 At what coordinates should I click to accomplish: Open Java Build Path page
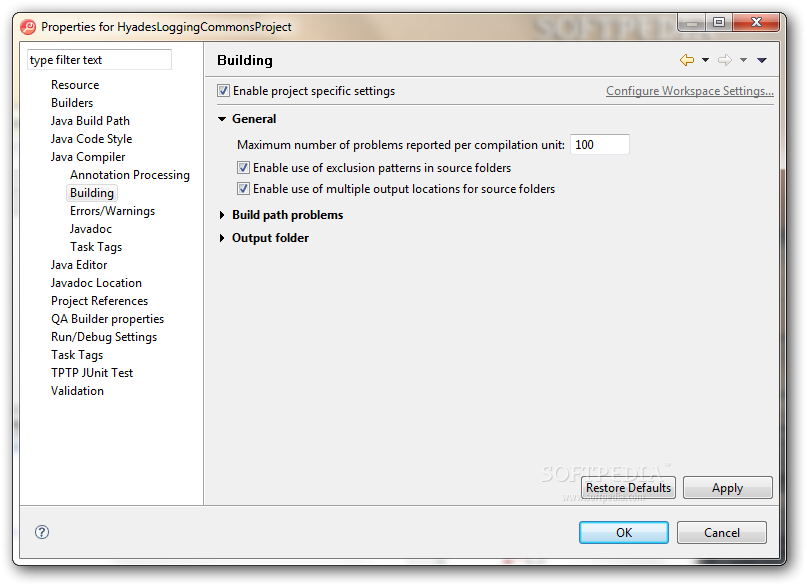click(x=90, y=121)
